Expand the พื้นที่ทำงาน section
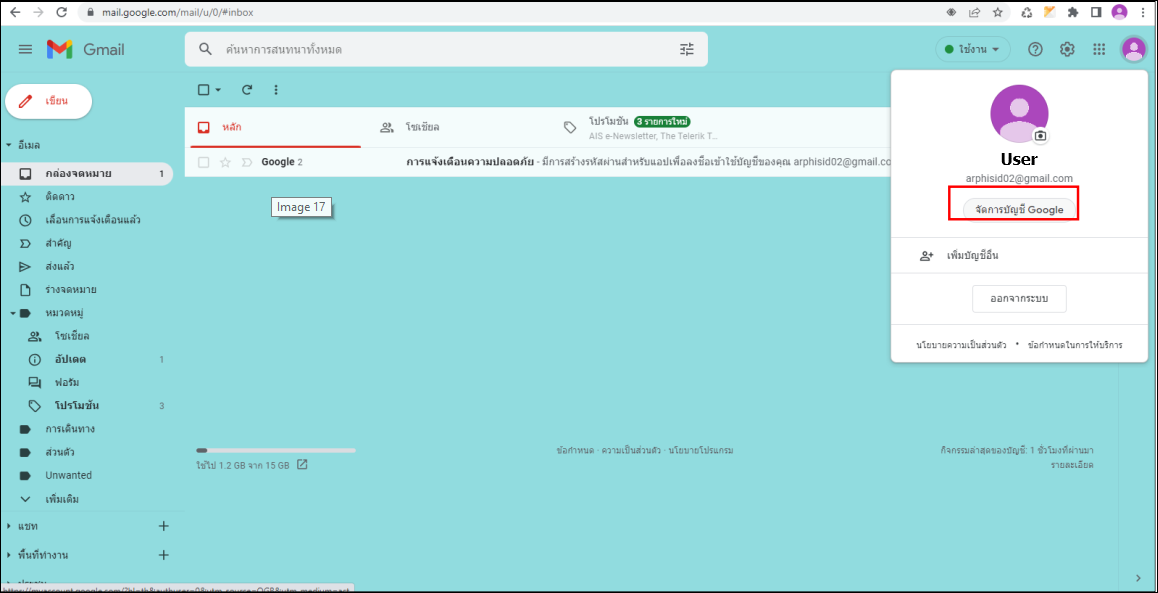This screenshot has width=1158, height=593. coord(8,555)
